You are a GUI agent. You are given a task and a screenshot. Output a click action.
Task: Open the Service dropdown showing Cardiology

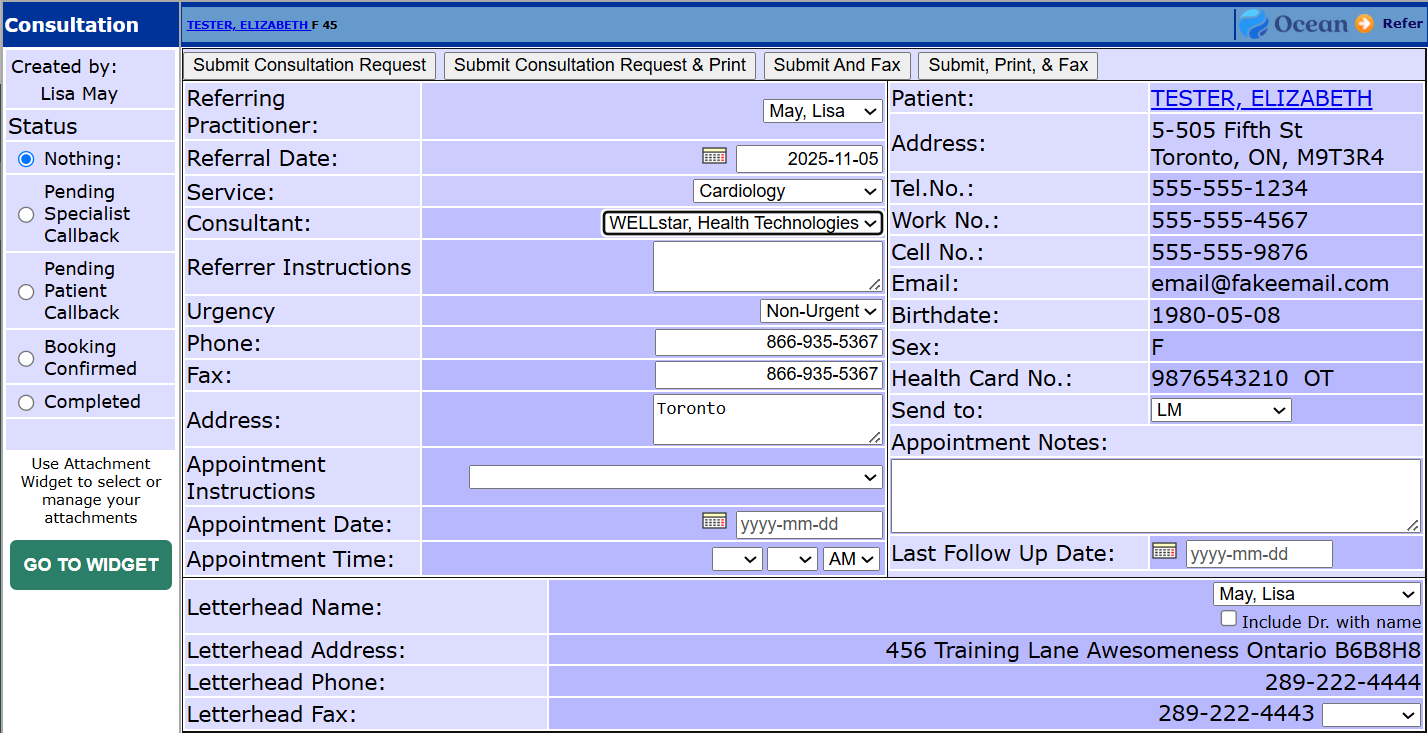[786, 191]
